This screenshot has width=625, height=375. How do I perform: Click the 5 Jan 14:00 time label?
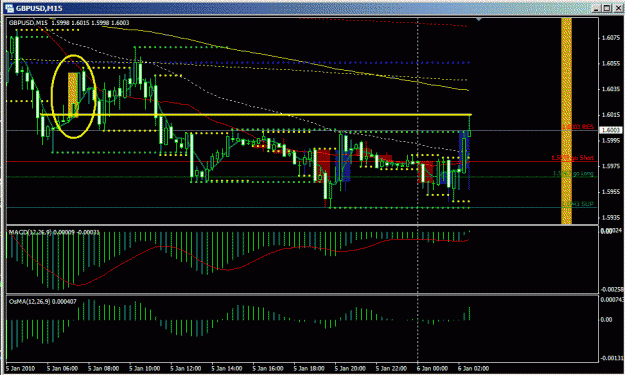pos(227,368)
